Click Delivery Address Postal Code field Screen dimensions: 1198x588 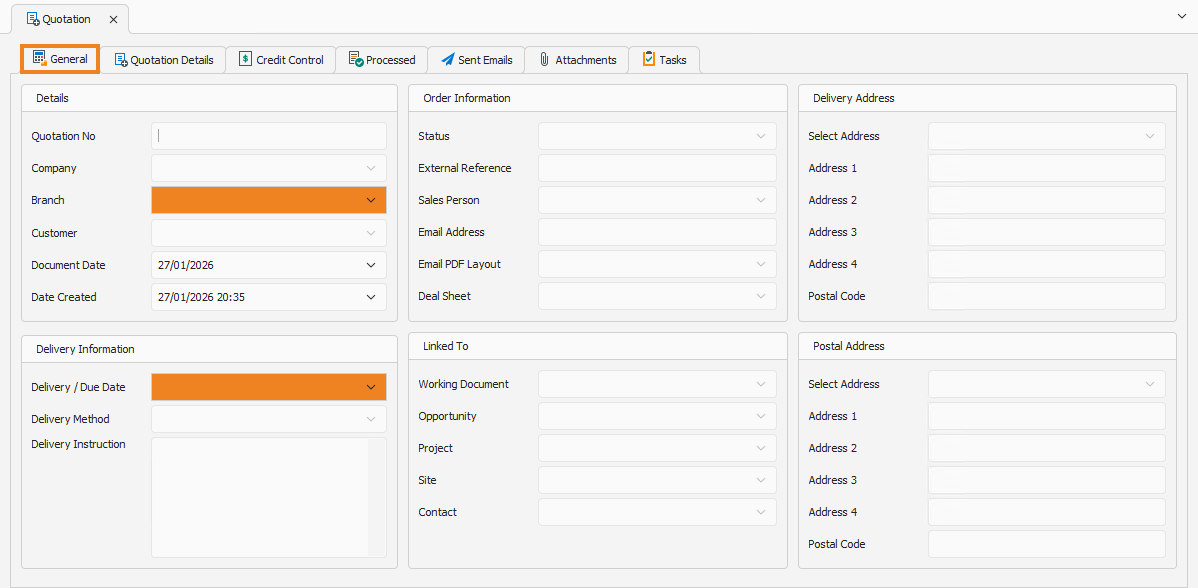[1047, 296]
